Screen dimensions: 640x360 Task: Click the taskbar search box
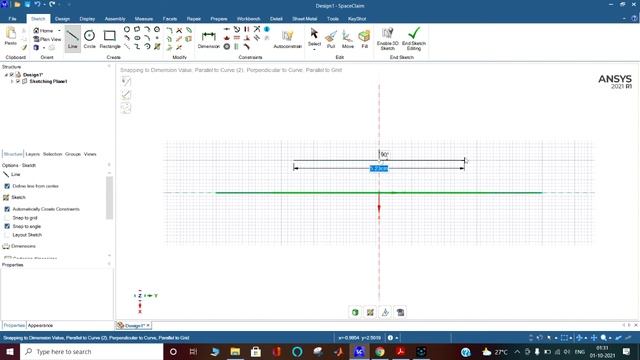pos(92,352)
